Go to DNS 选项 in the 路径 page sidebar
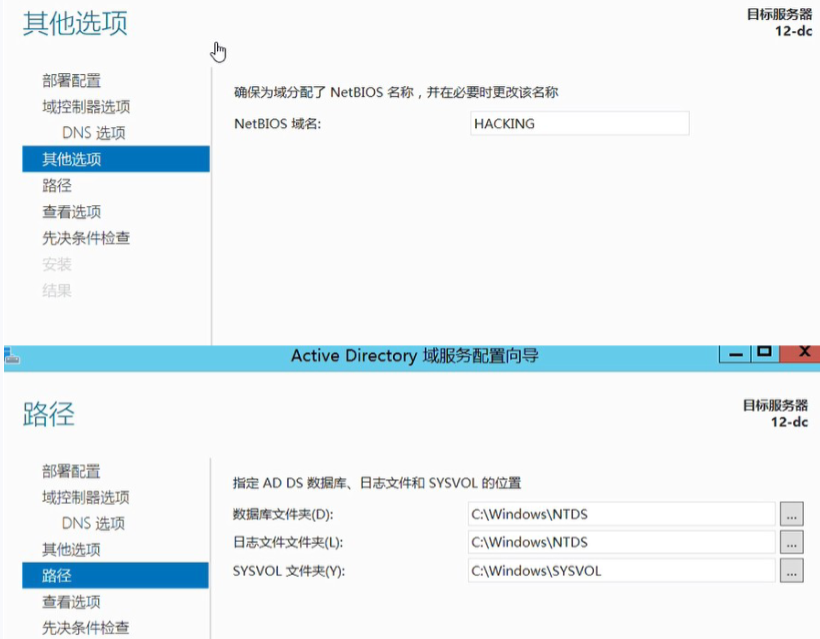The height and width of the screenshot is (639, 820). pyautogui.click(x=93, y=523)
